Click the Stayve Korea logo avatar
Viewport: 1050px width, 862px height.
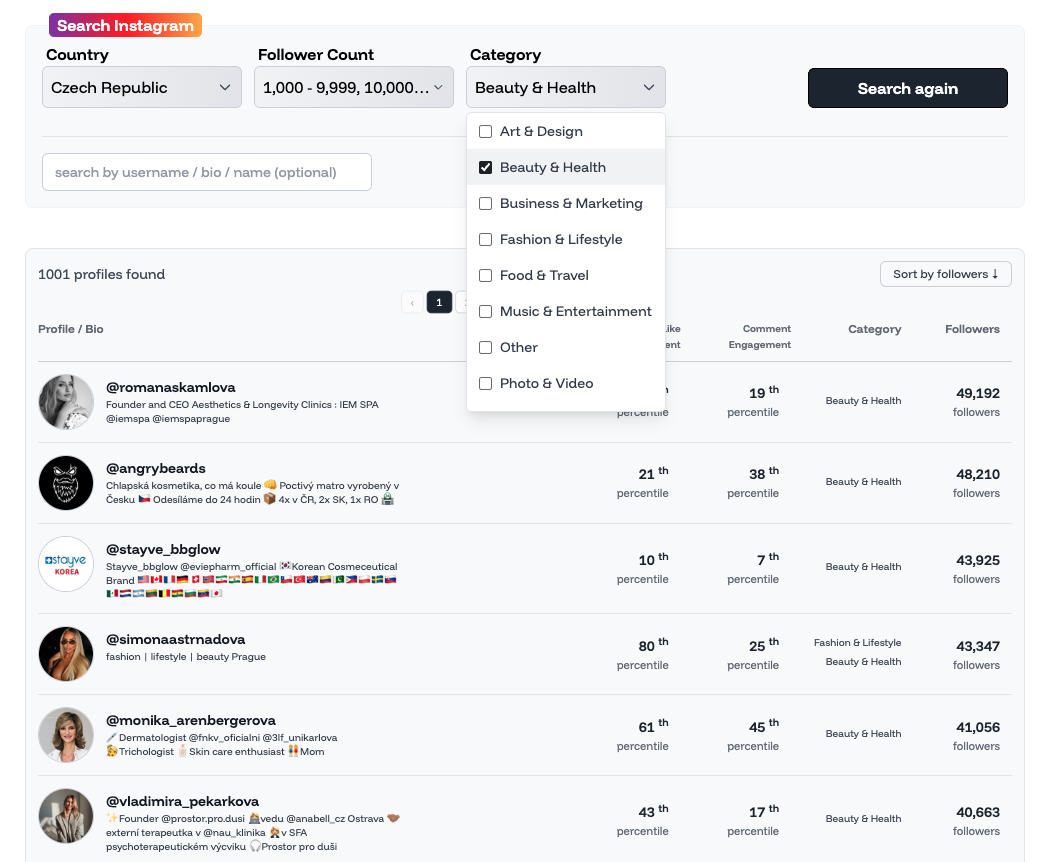[66, 564]
